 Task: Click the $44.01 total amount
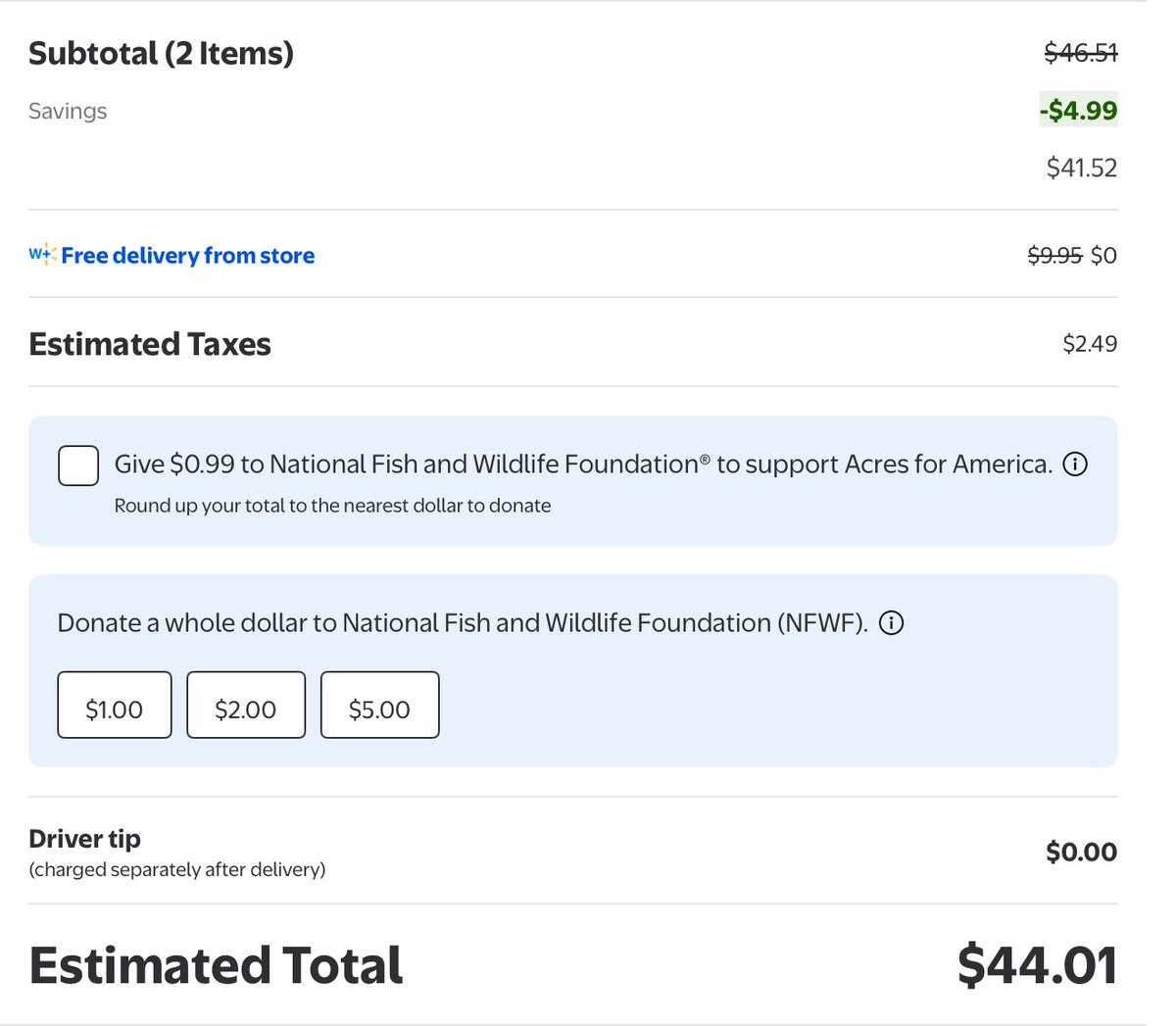point(1037,965)
